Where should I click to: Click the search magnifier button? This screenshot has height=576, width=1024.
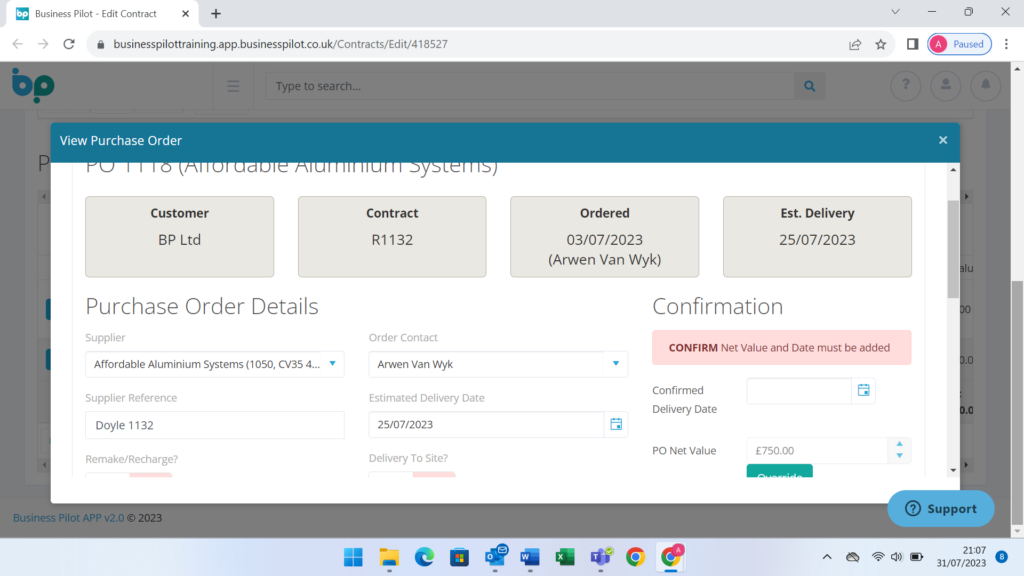pyautogui.click(x=810, y=86)
